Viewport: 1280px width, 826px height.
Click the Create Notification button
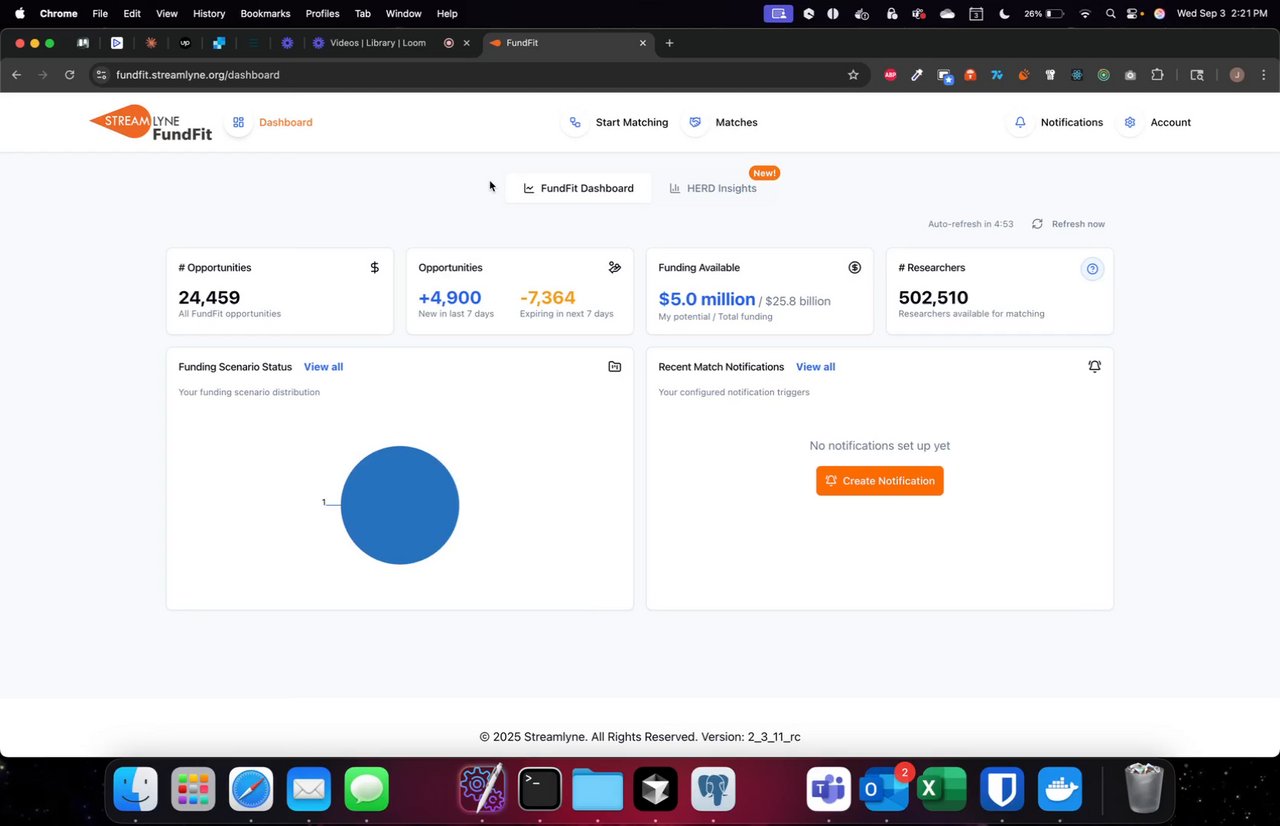(879, 481)
